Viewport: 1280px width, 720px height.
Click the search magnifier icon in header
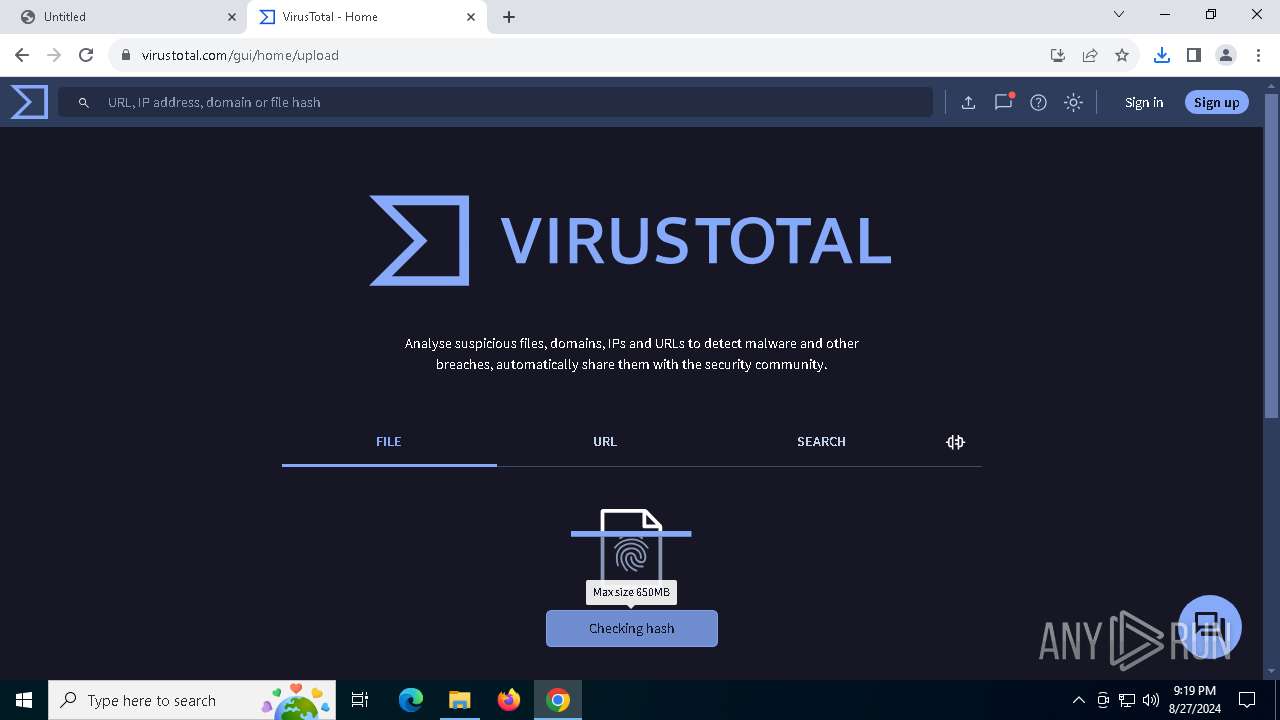pyautogui.click(x=84, y=102)
